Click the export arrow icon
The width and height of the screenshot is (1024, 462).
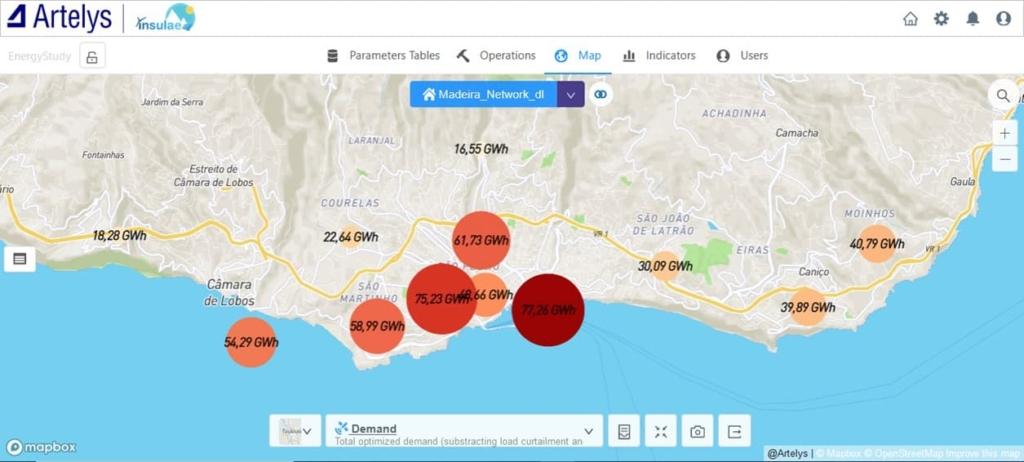tap(735, 431)
